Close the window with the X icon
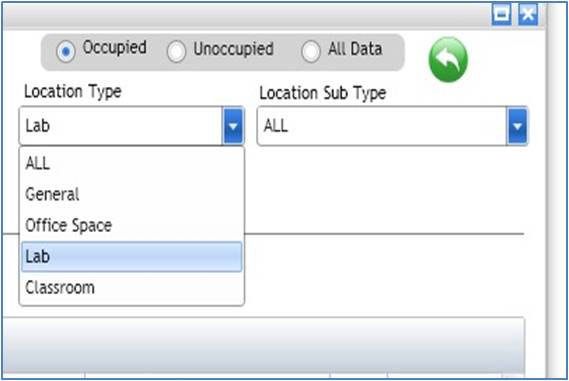 pos(528,15)
